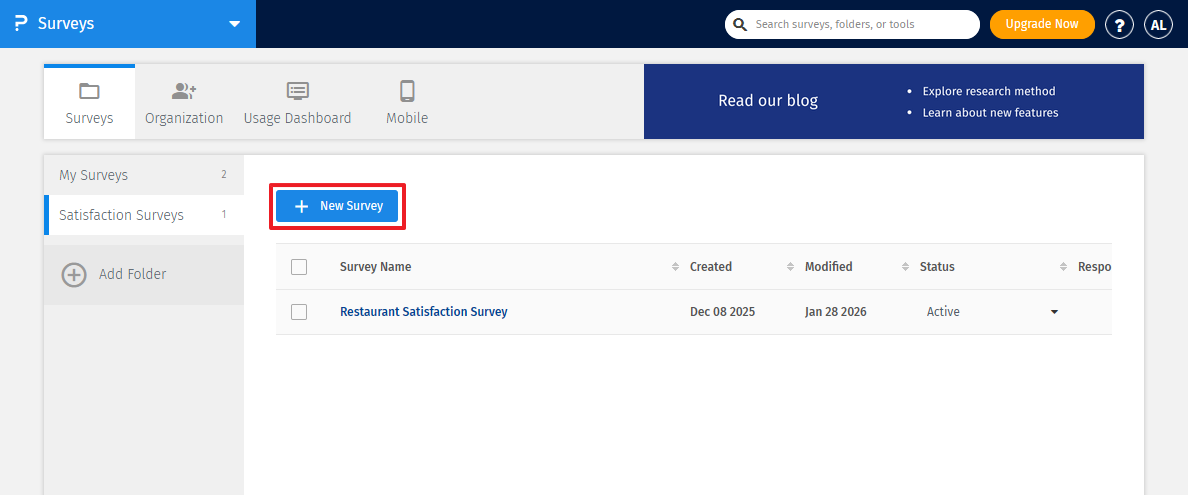Select the Satisfaction Surveys folder
Viewport: 1188px width, 495px height.
click(x=144, y=215)
